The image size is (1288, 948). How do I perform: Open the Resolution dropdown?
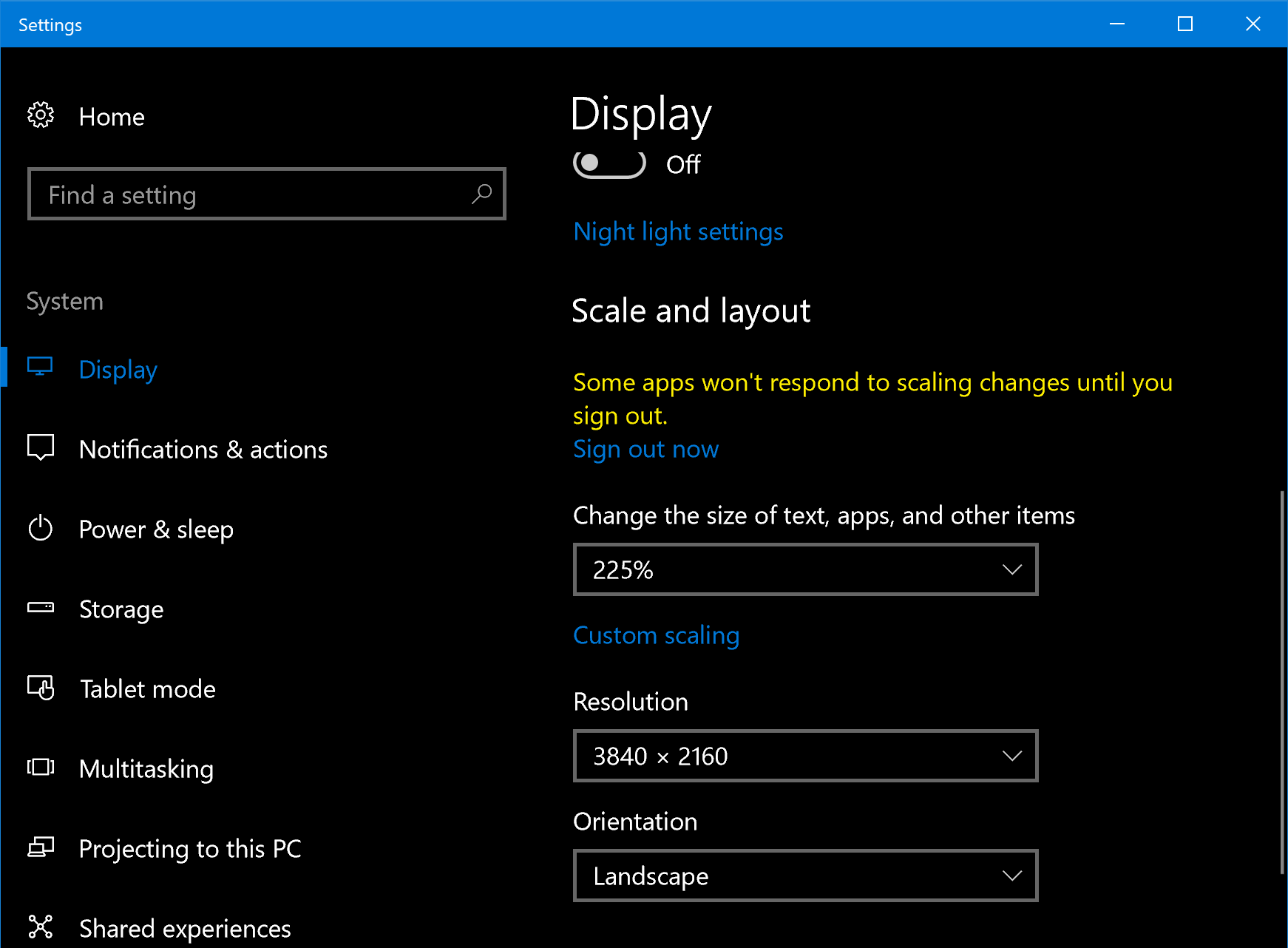click(x=805, y=756)
